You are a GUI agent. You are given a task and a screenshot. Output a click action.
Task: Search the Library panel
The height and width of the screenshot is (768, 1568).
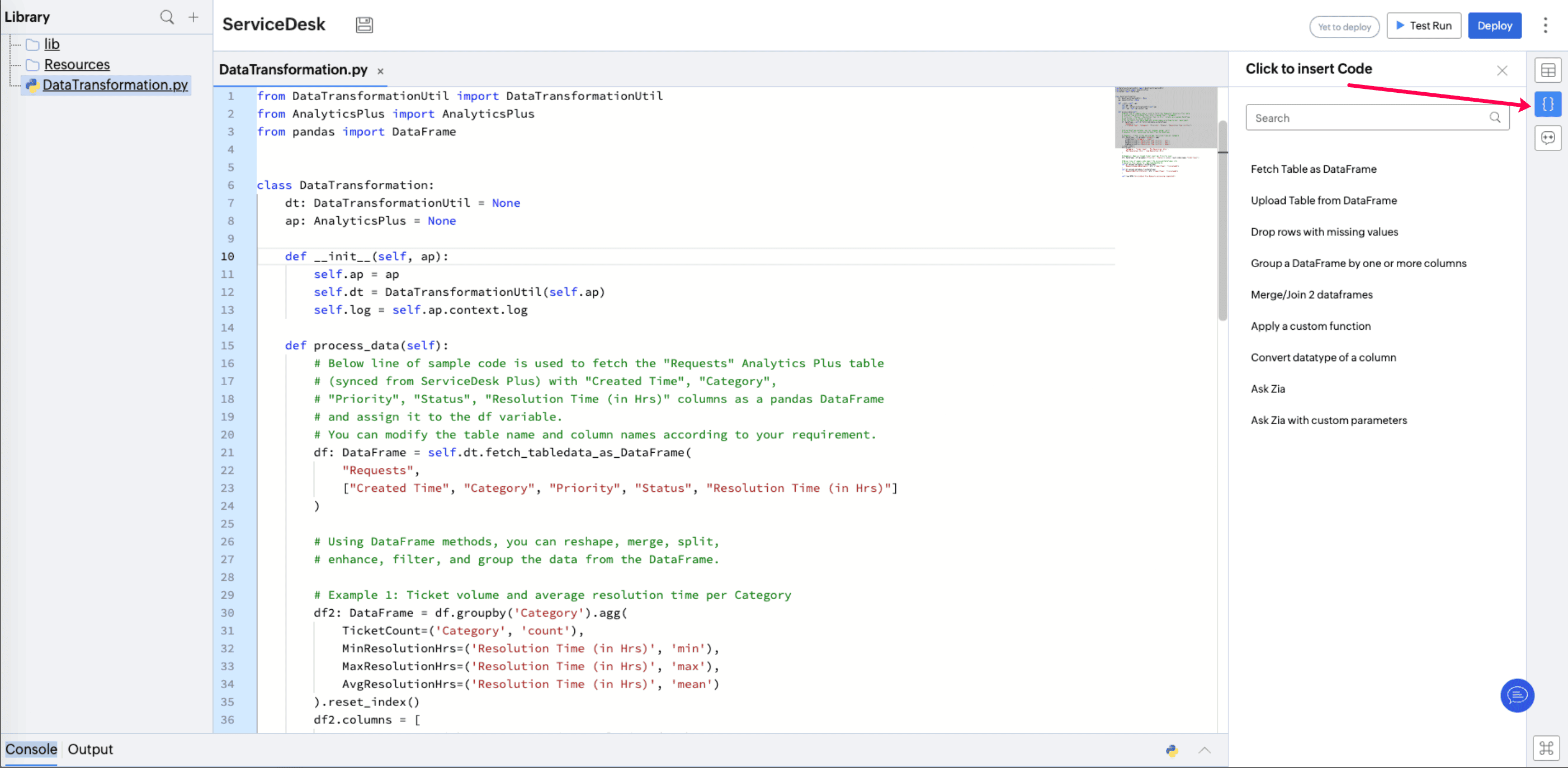point(167,17)
